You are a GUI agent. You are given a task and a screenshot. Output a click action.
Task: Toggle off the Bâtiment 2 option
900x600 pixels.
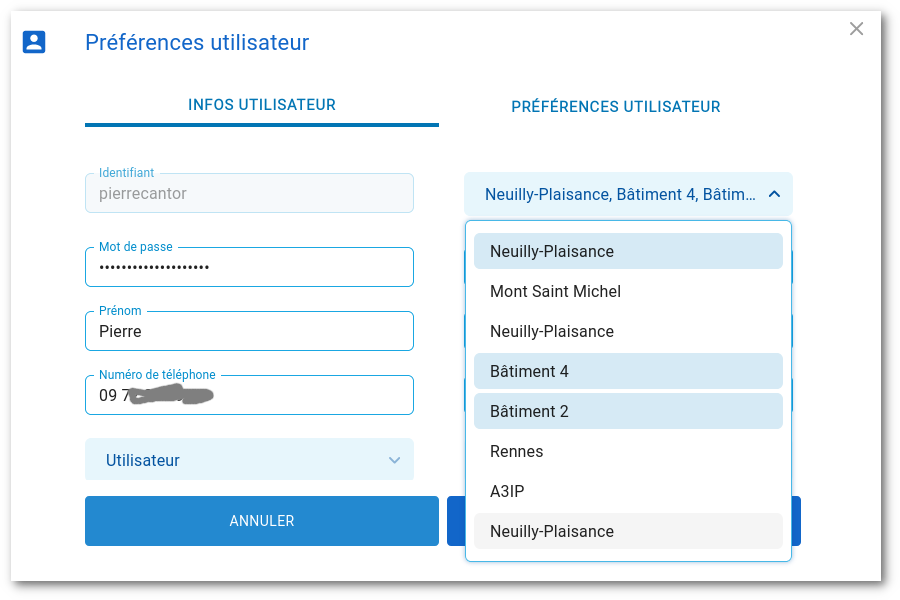pyautogui.click(x=628, y=411)
